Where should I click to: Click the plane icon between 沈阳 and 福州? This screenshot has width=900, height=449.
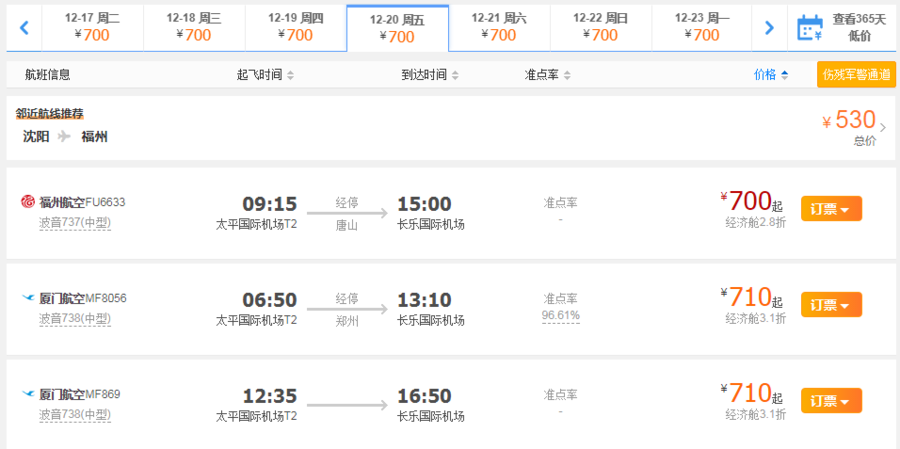coord(65,136)
